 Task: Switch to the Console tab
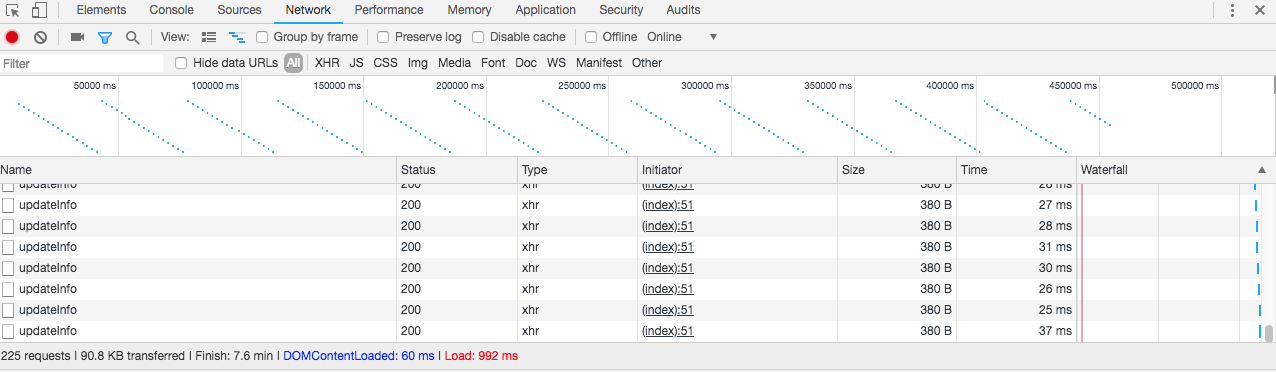pos(172,10)
